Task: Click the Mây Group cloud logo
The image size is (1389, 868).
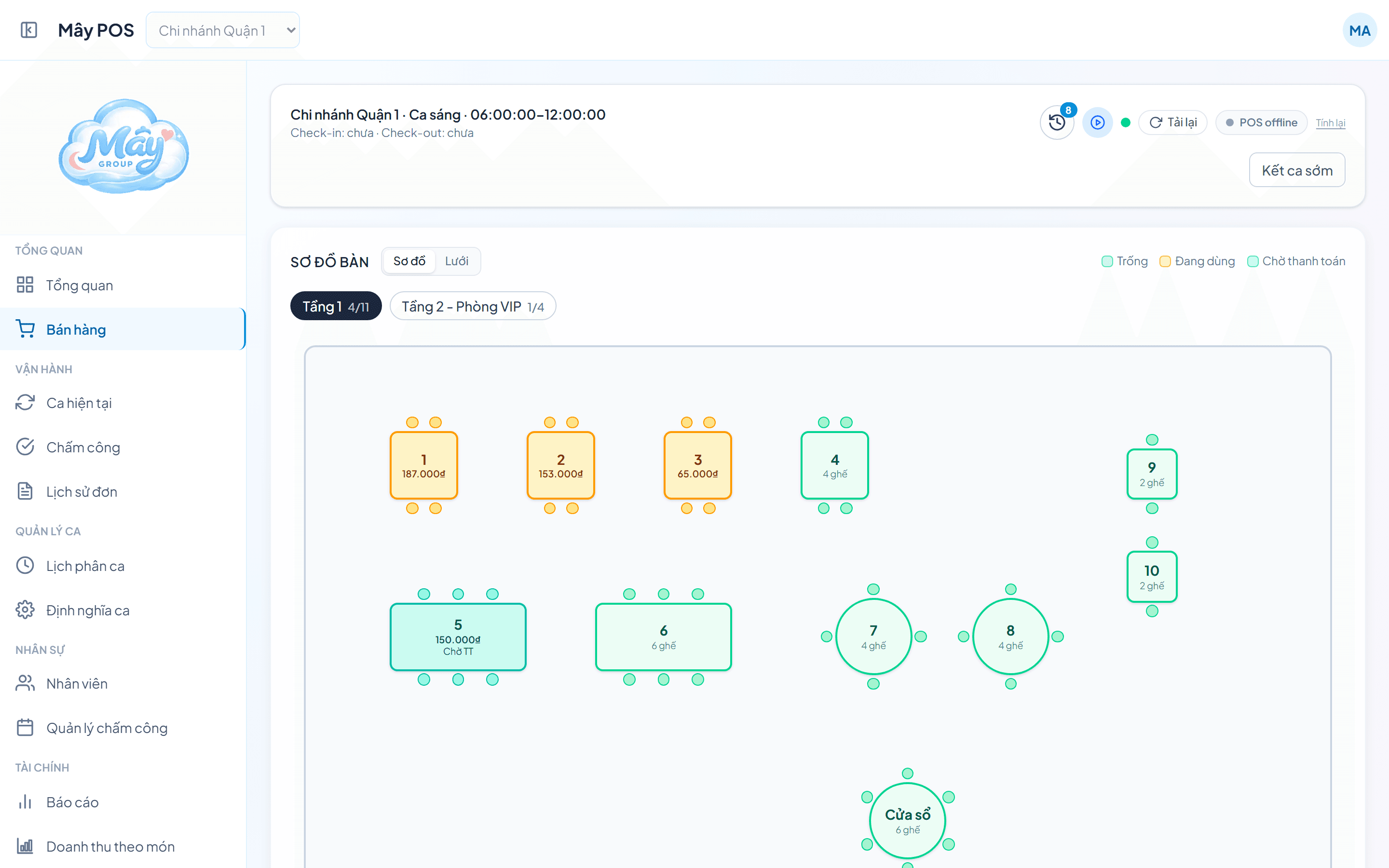Action: coord(123,146)
